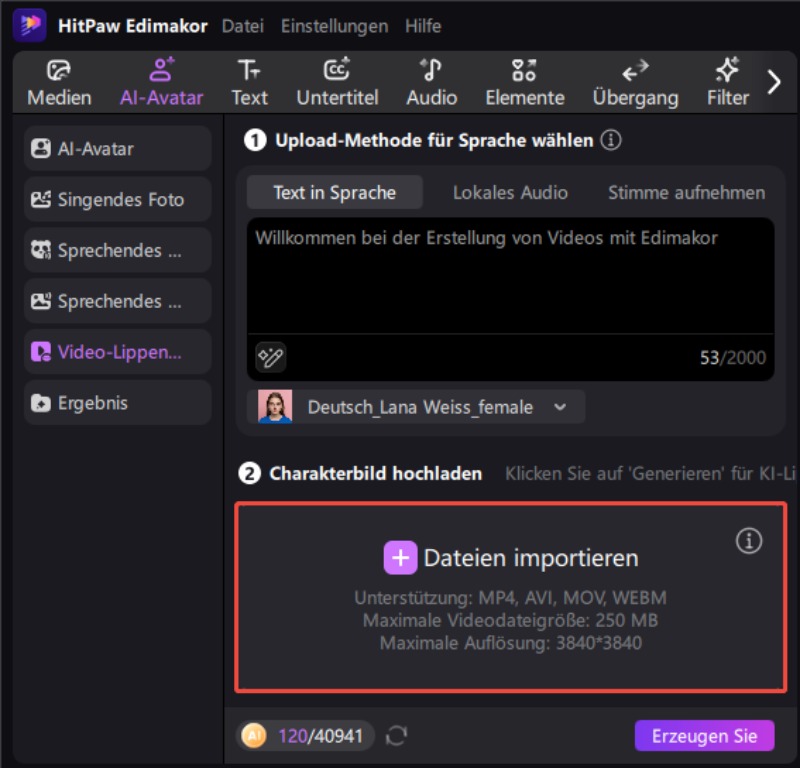Open the Medien toolbar section
Image resolution: width=800 pixels, height=768 pixels.
point(59,83)
